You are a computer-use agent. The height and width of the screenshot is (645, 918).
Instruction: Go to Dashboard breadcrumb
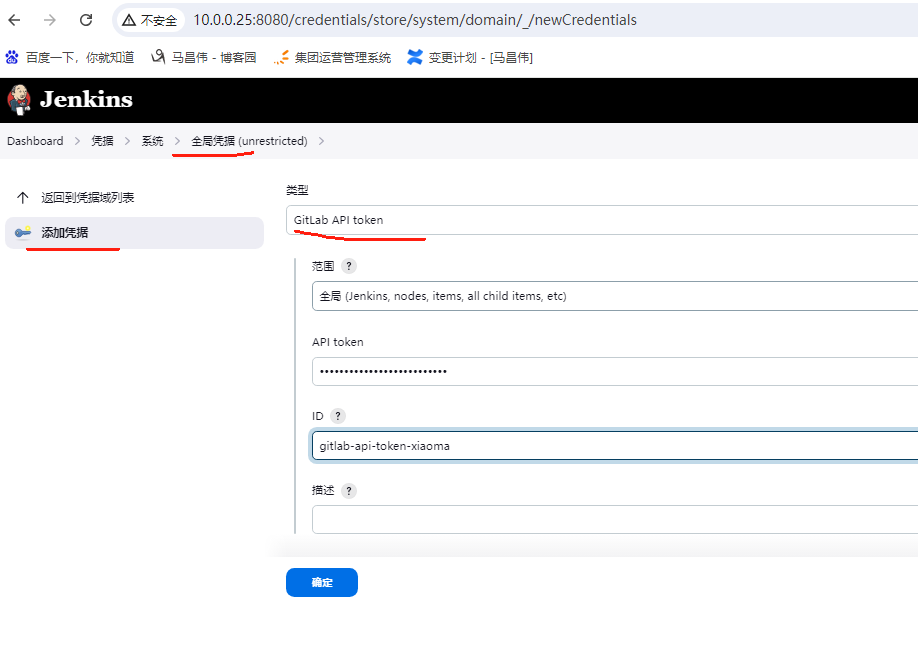pos(35,141)
